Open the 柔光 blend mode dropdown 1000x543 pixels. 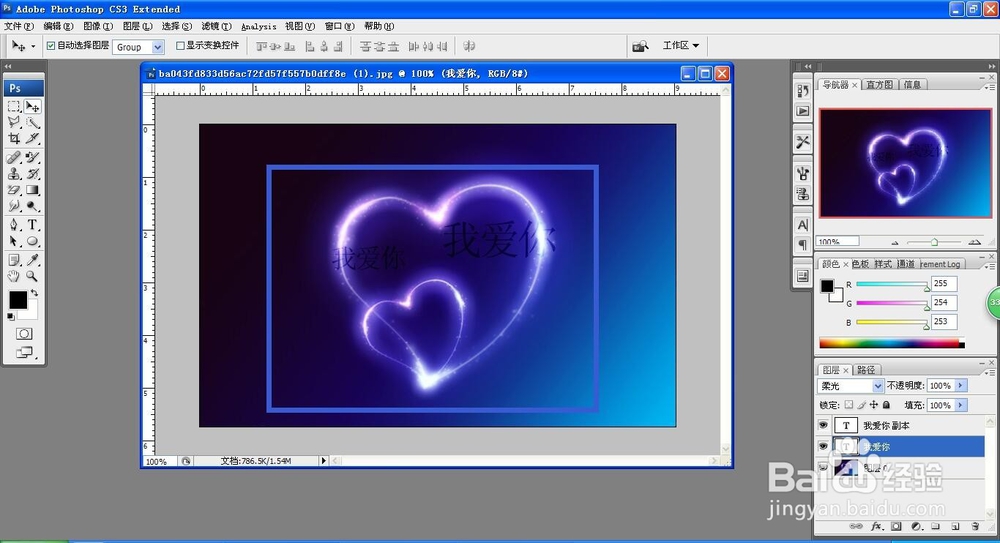click(x=878, y=385)
